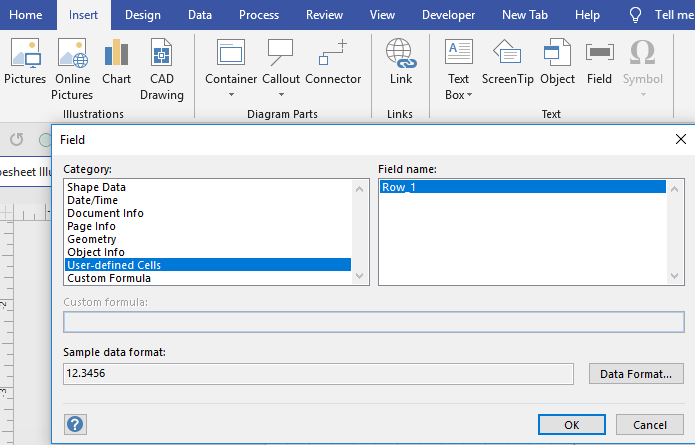The image size is (695, 445).
Task: Expand the Callout dropdown
Action: 281,95
